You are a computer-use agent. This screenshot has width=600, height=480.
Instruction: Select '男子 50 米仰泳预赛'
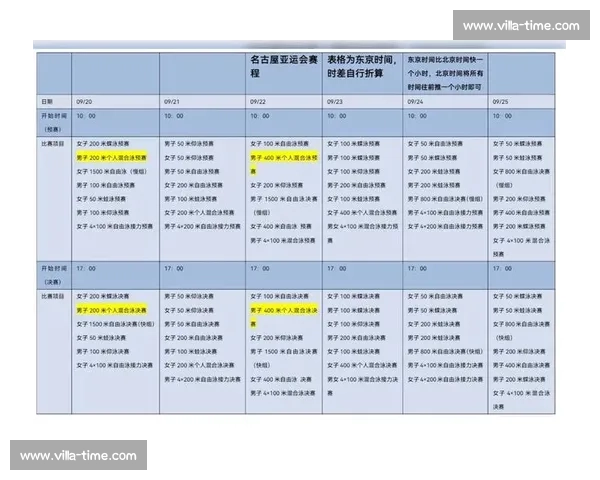(189, 144)
